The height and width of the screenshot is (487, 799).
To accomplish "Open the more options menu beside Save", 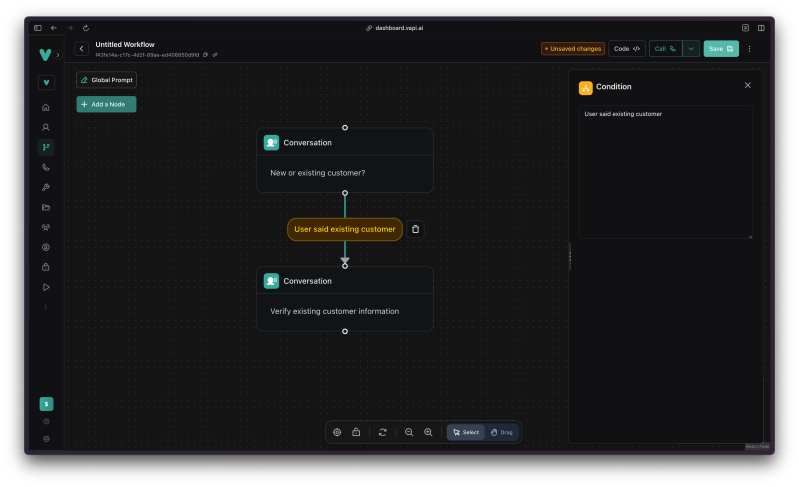I will click(749, 49).
